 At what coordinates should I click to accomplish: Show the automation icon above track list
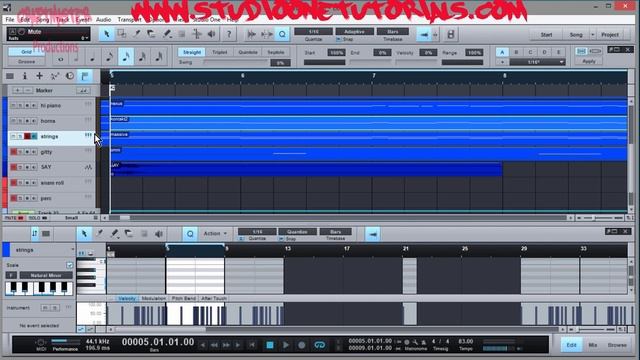click(x=55, y=76)
